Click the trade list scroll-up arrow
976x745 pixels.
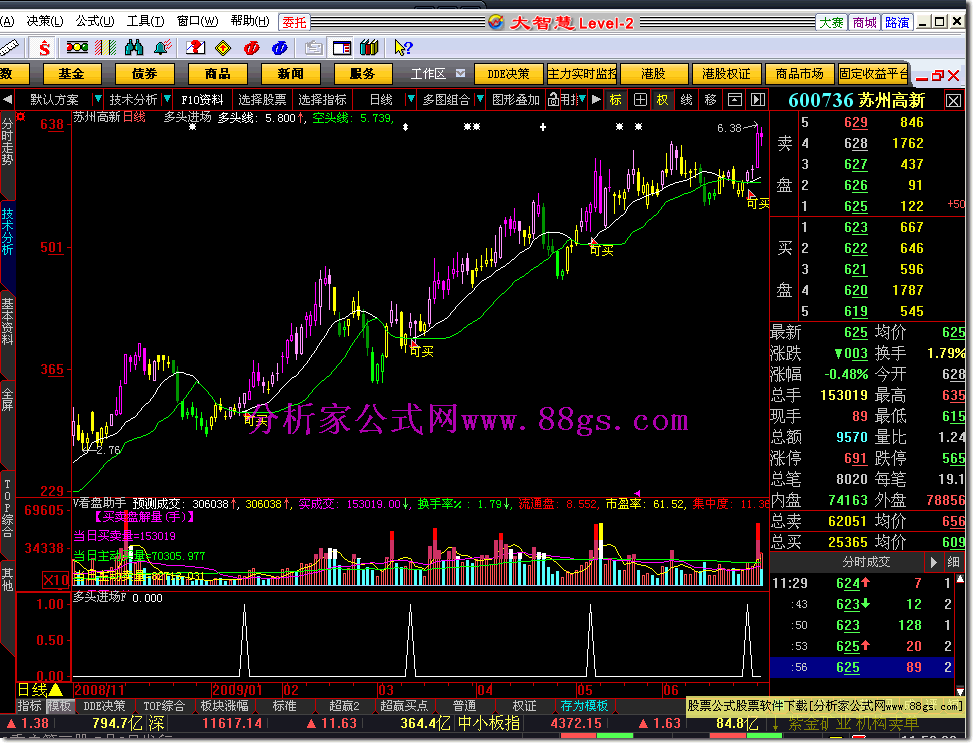pos(960,579)
